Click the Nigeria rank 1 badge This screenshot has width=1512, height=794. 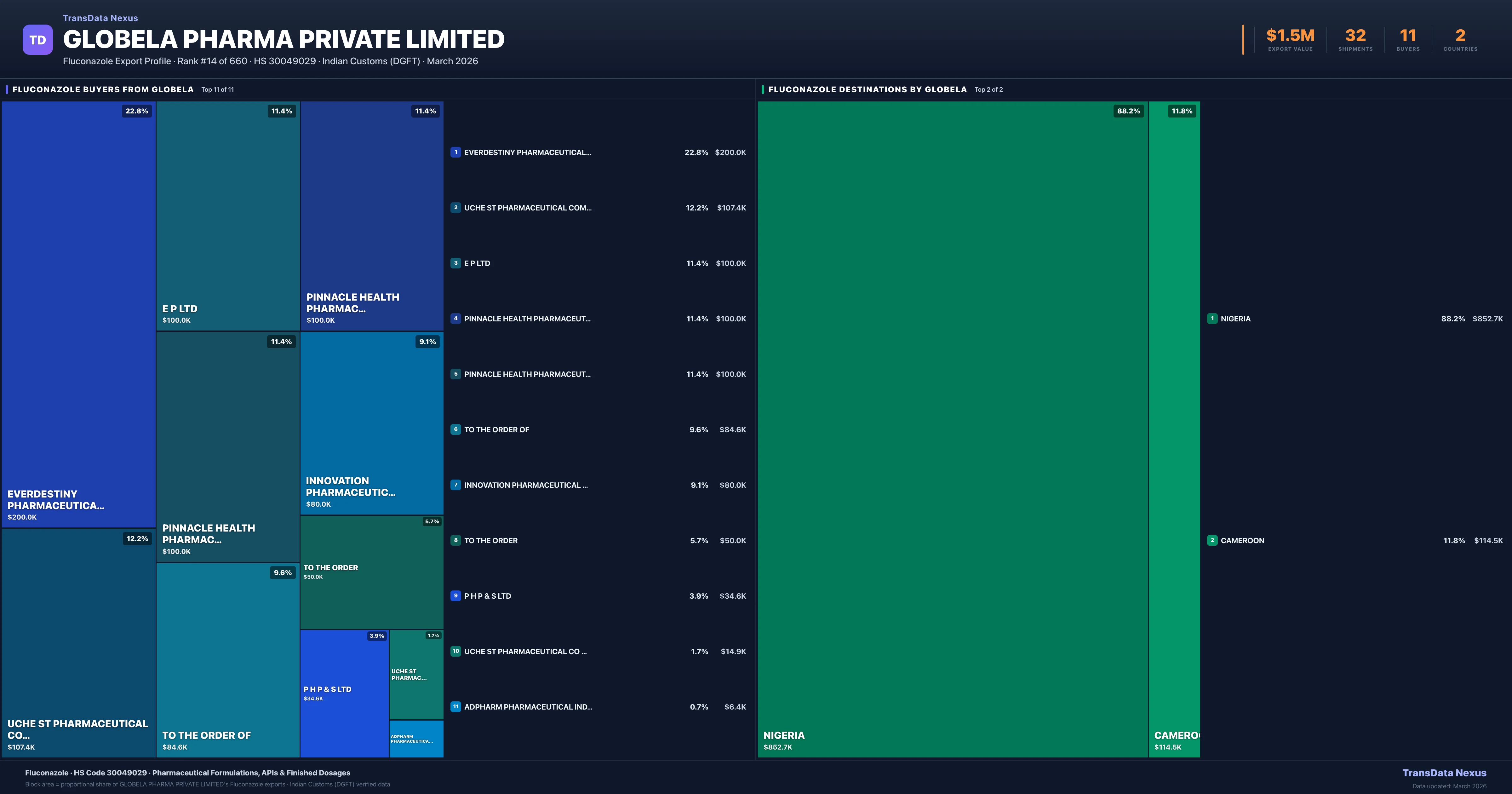pos(1212,318)
